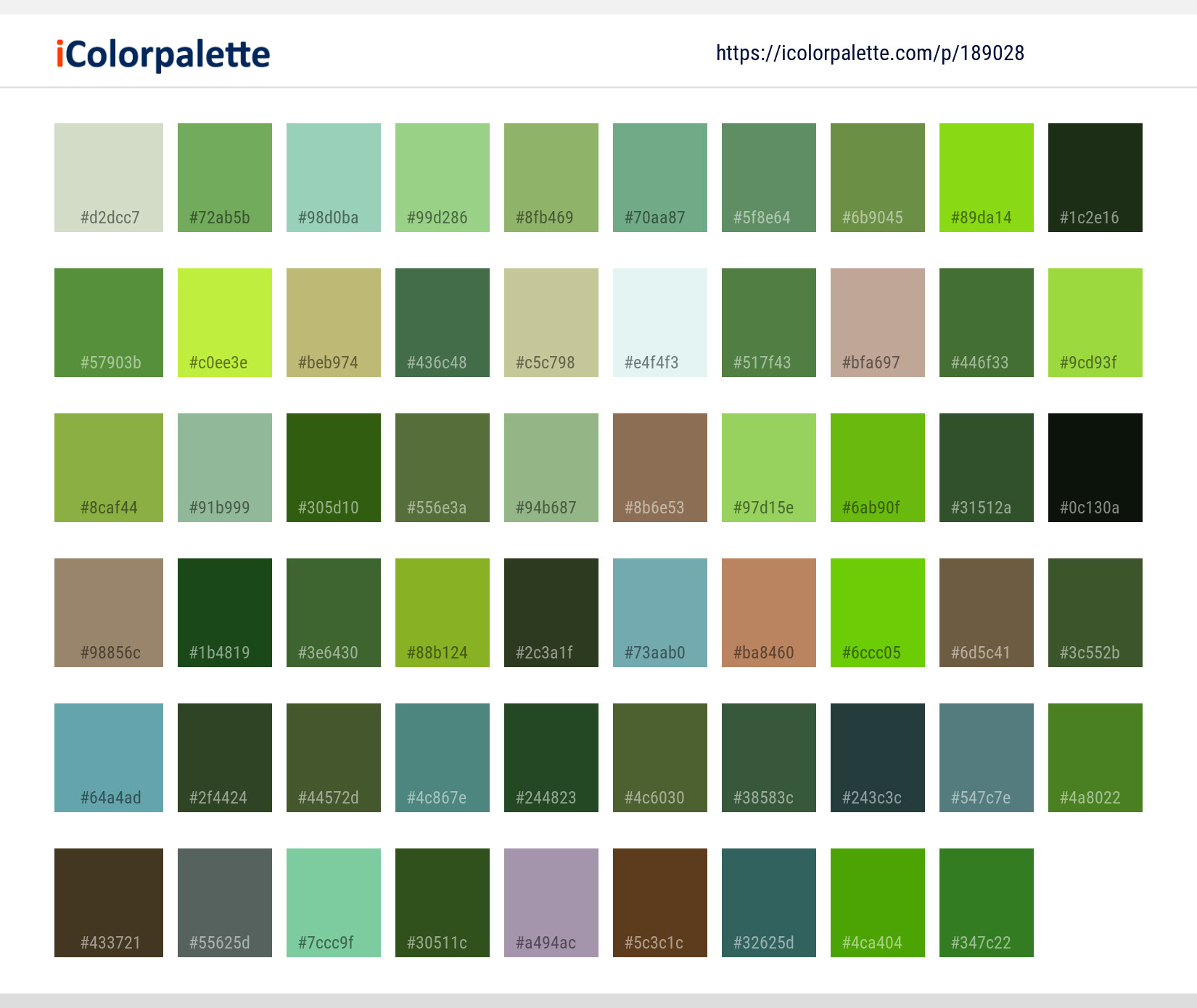Pick the terracotta #ba8460 swatch
Viewport: 1197px width, 1008px height.
tap(769, 613)
